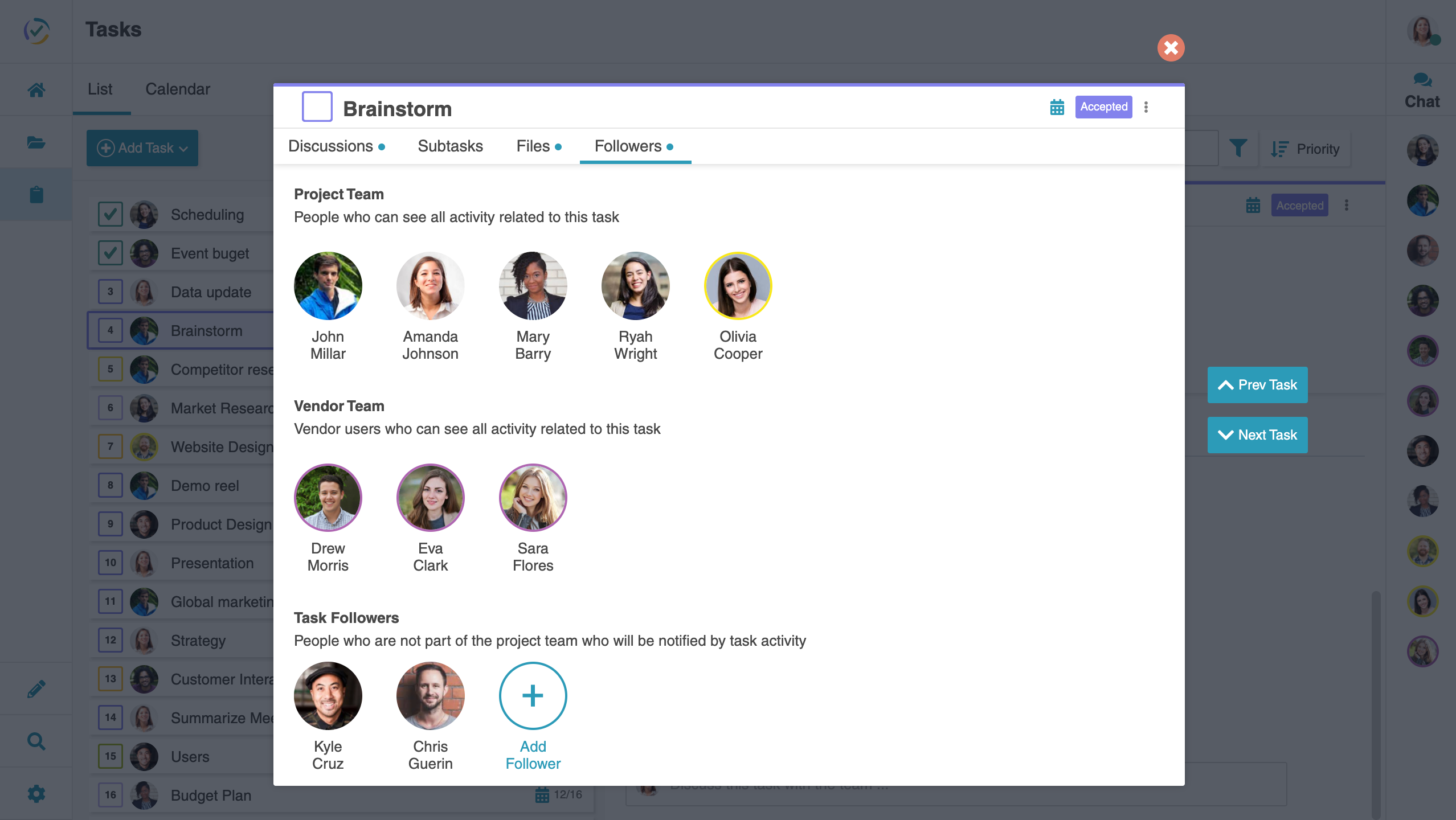Open the Accepted status dropdown in dialog
1456x820 pixels.
[1104, 107]
